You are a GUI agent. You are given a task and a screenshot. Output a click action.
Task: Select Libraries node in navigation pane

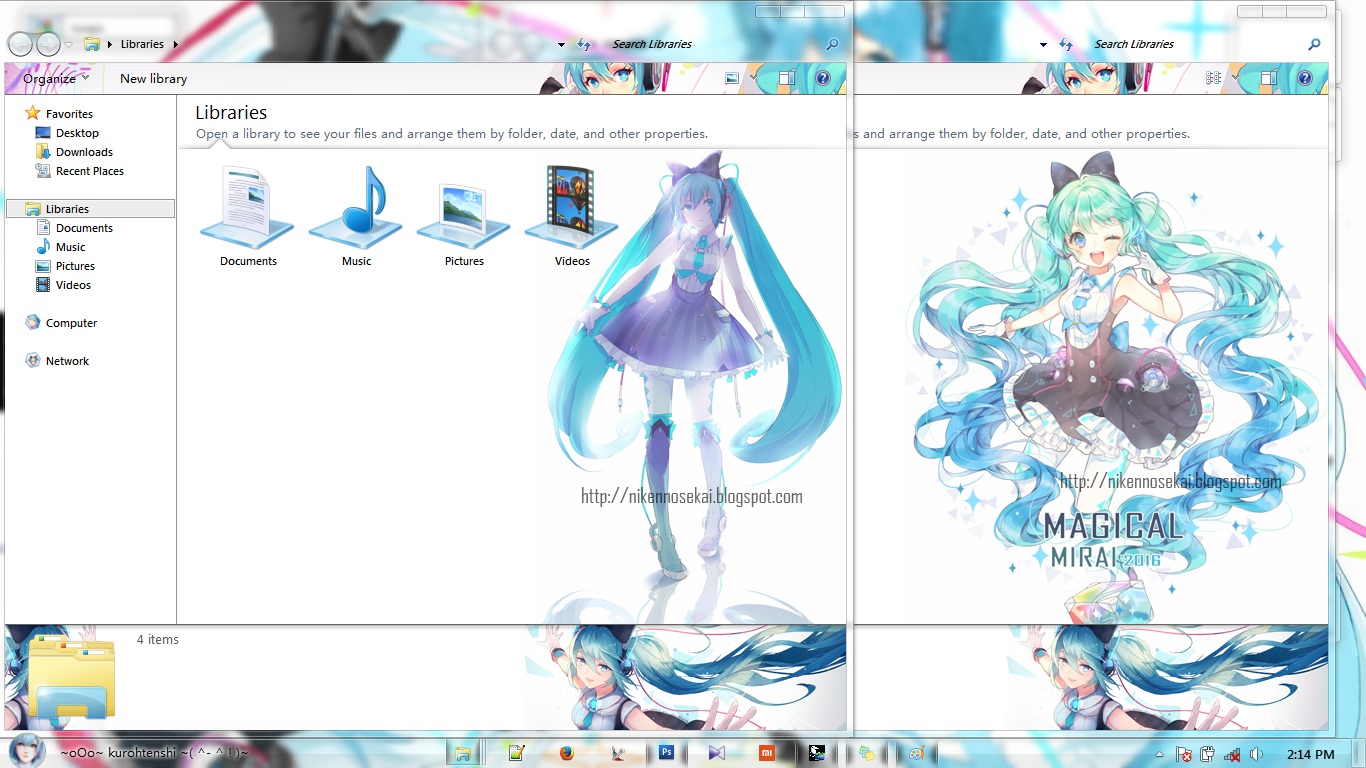point(90,209)
